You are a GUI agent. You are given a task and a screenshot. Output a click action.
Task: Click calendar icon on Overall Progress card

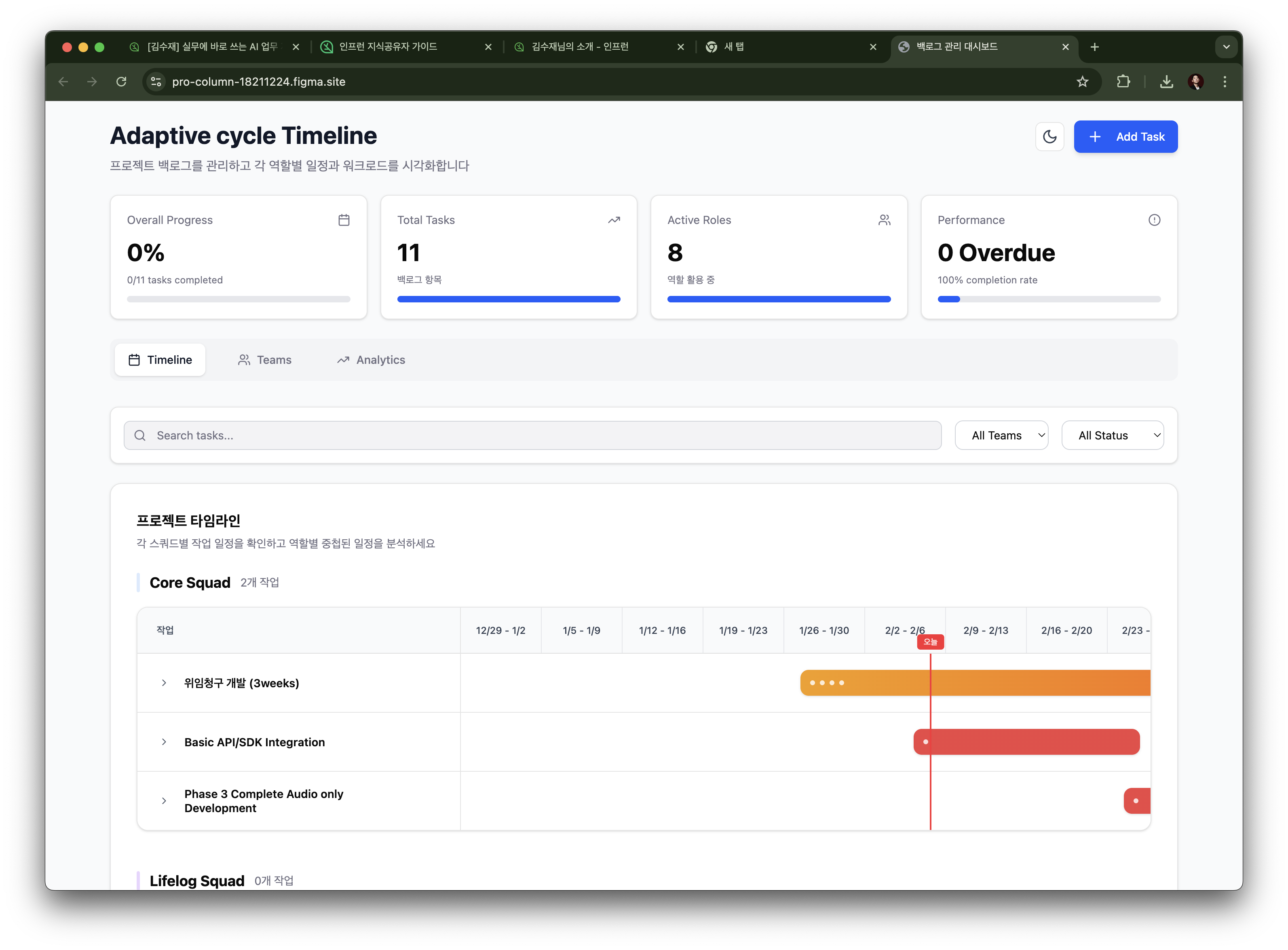(x=344, y=220)
